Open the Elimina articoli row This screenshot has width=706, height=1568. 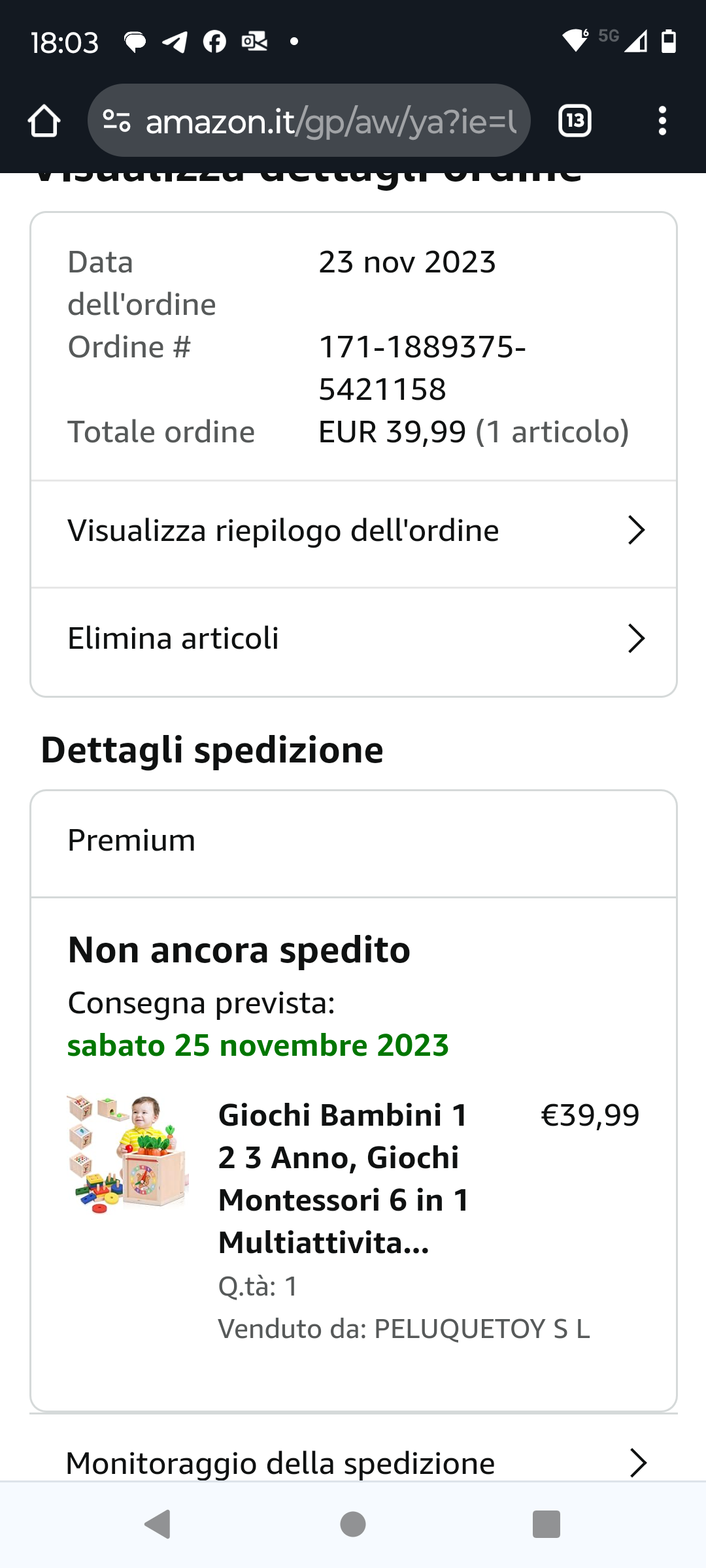pos(173,638)
